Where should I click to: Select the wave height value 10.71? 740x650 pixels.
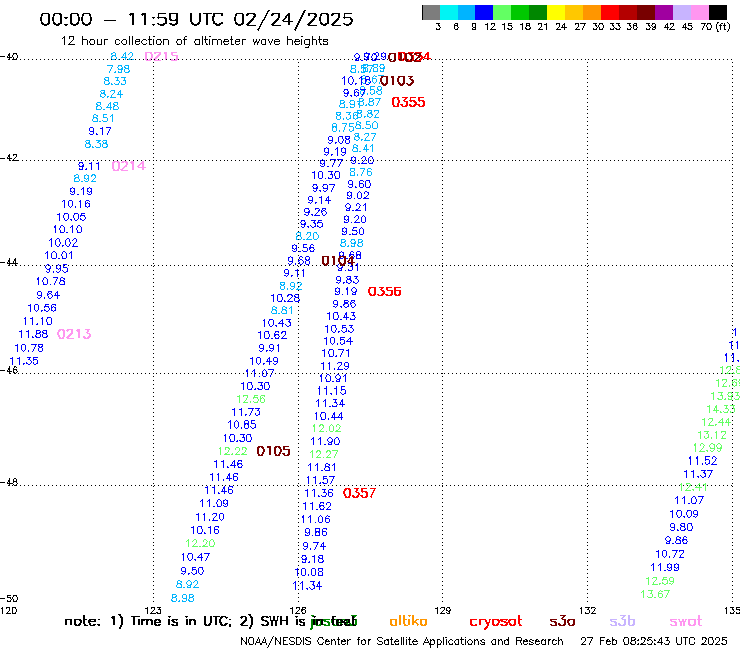click(336, 354)
